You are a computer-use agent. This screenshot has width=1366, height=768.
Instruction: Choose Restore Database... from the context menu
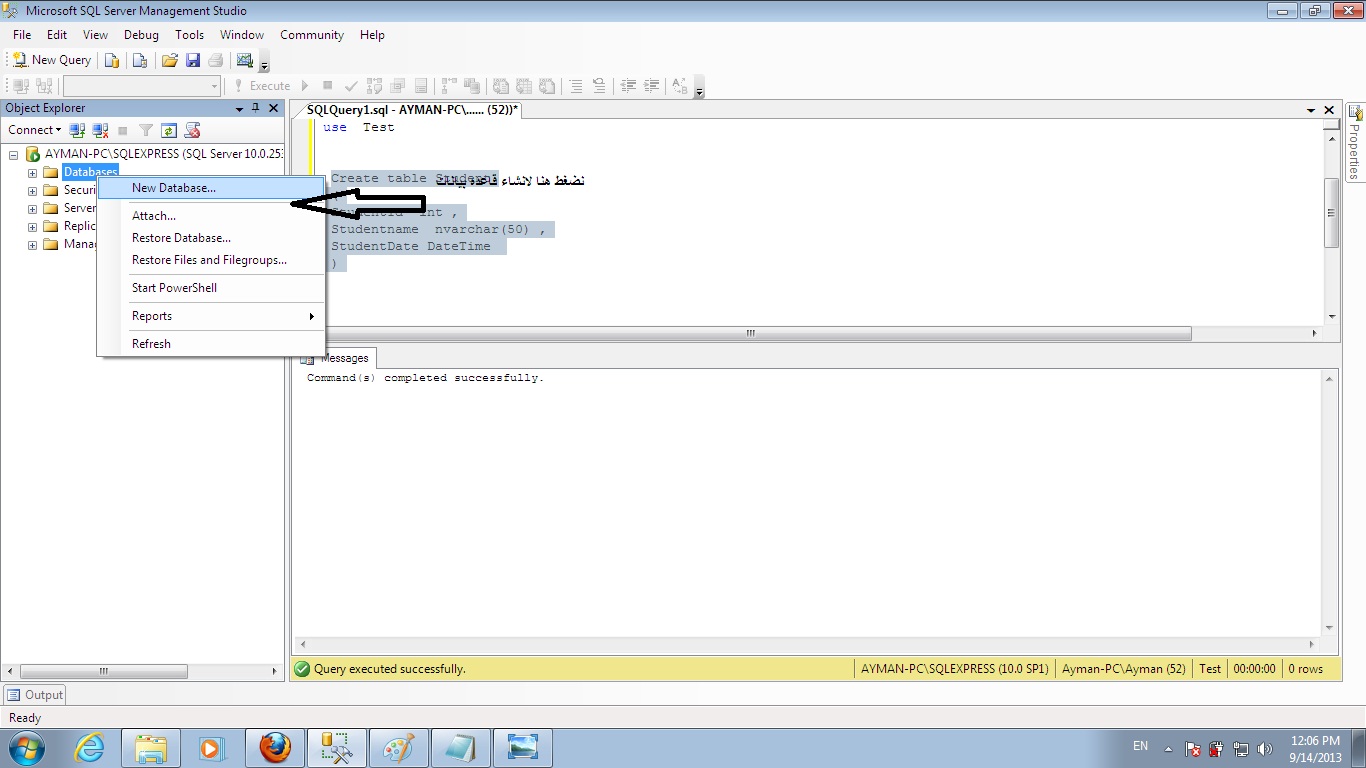[211, 238]
